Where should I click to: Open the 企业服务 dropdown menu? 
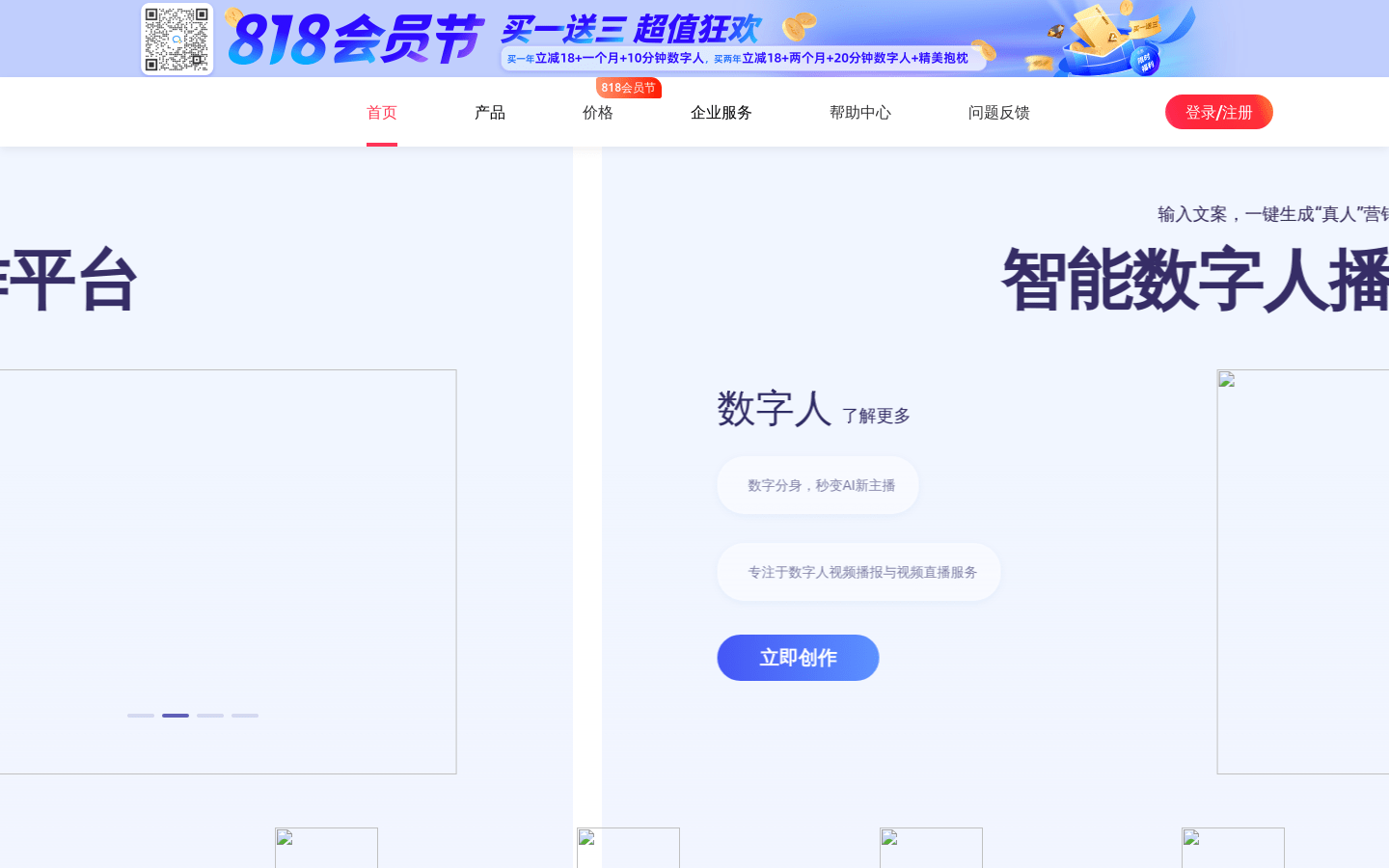[721, 112]
